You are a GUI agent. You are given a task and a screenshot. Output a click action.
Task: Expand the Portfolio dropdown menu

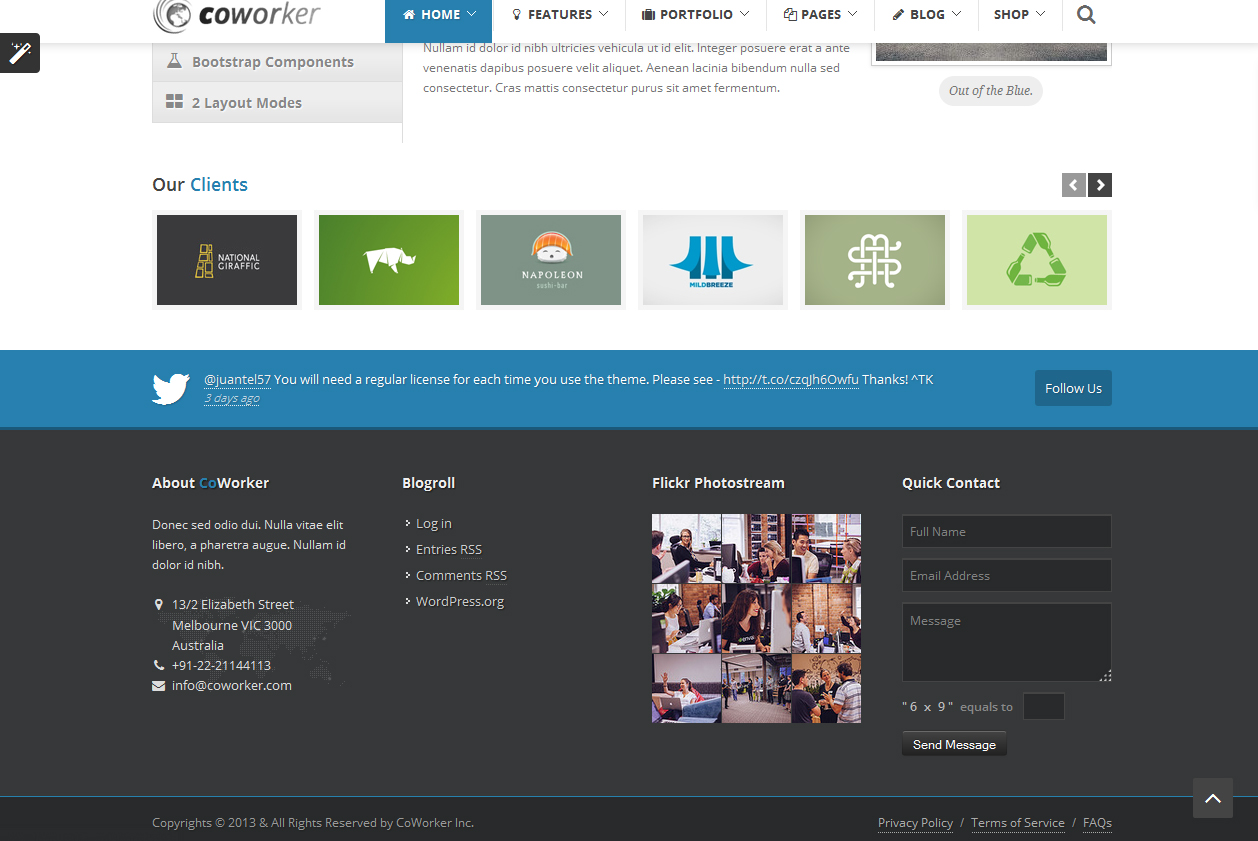pyautogui.click(x=695, y=15)
